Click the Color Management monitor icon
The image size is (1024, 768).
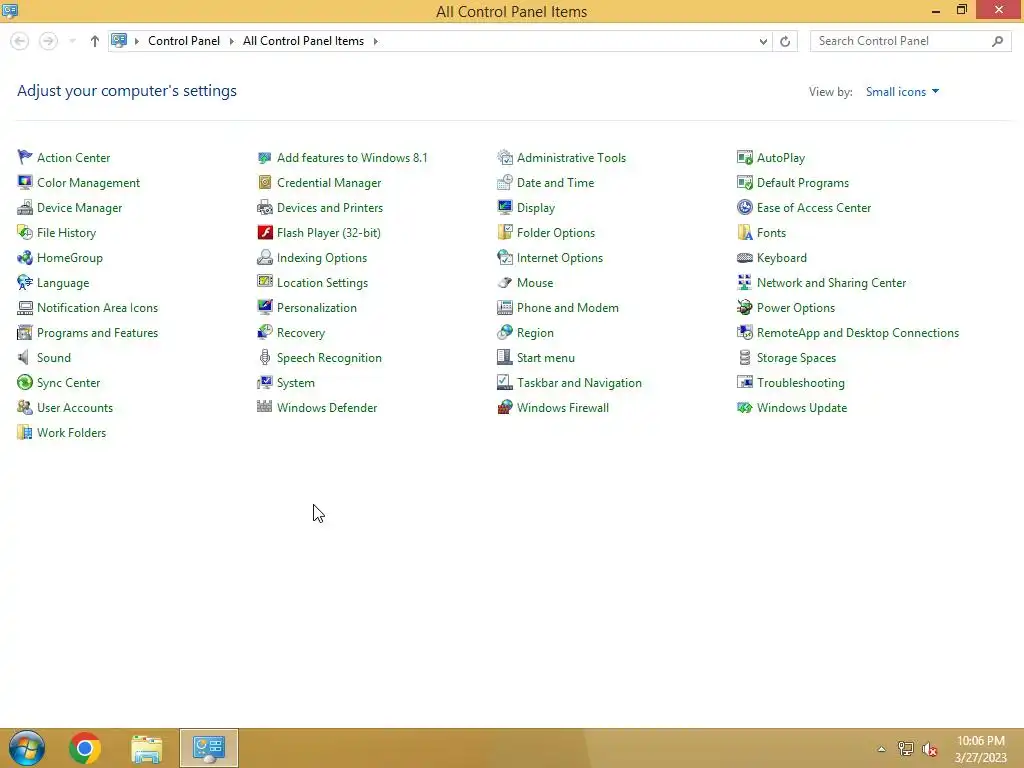(25, 183)
